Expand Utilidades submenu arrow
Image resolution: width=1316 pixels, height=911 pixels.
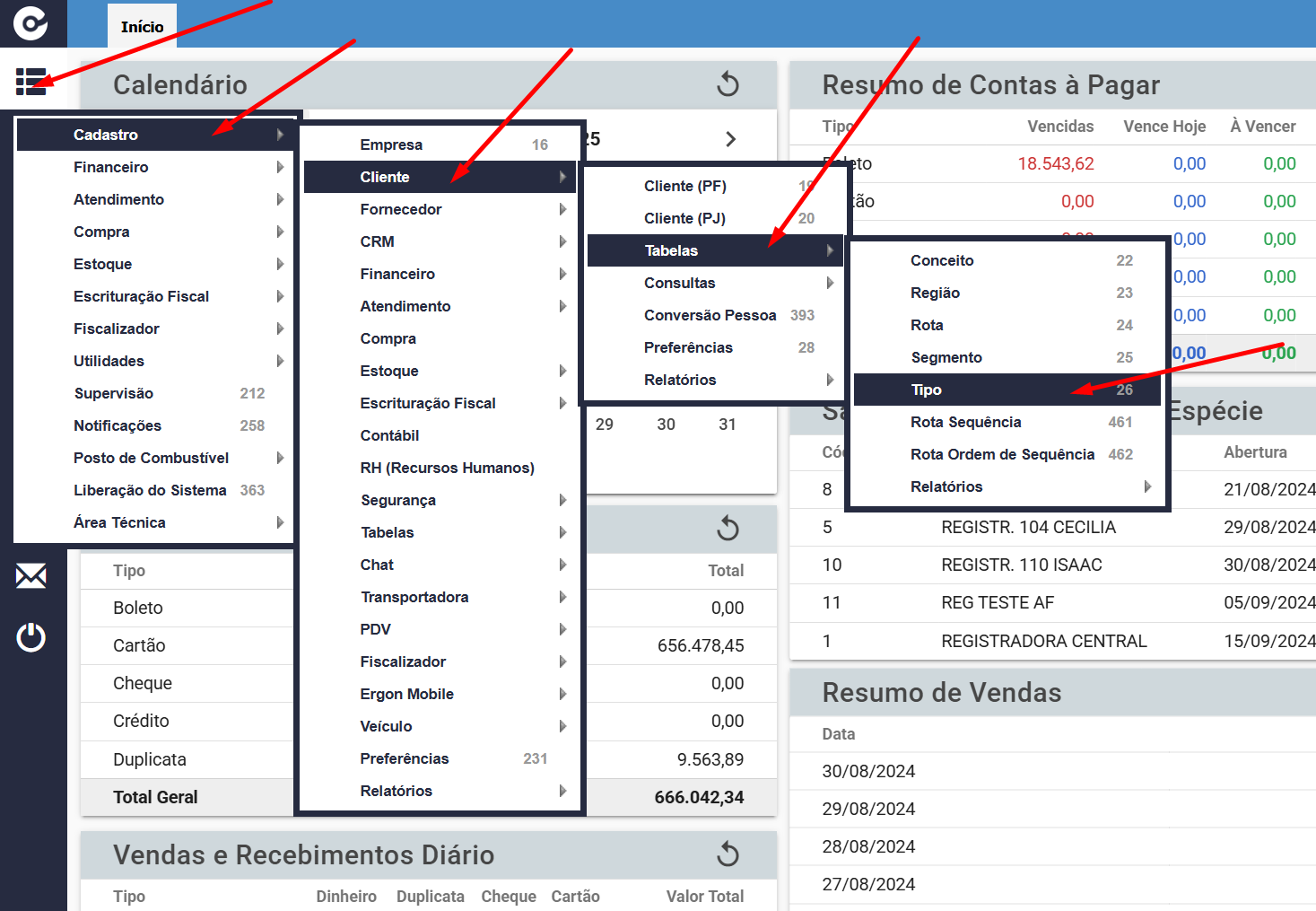[x=280, y=361]
